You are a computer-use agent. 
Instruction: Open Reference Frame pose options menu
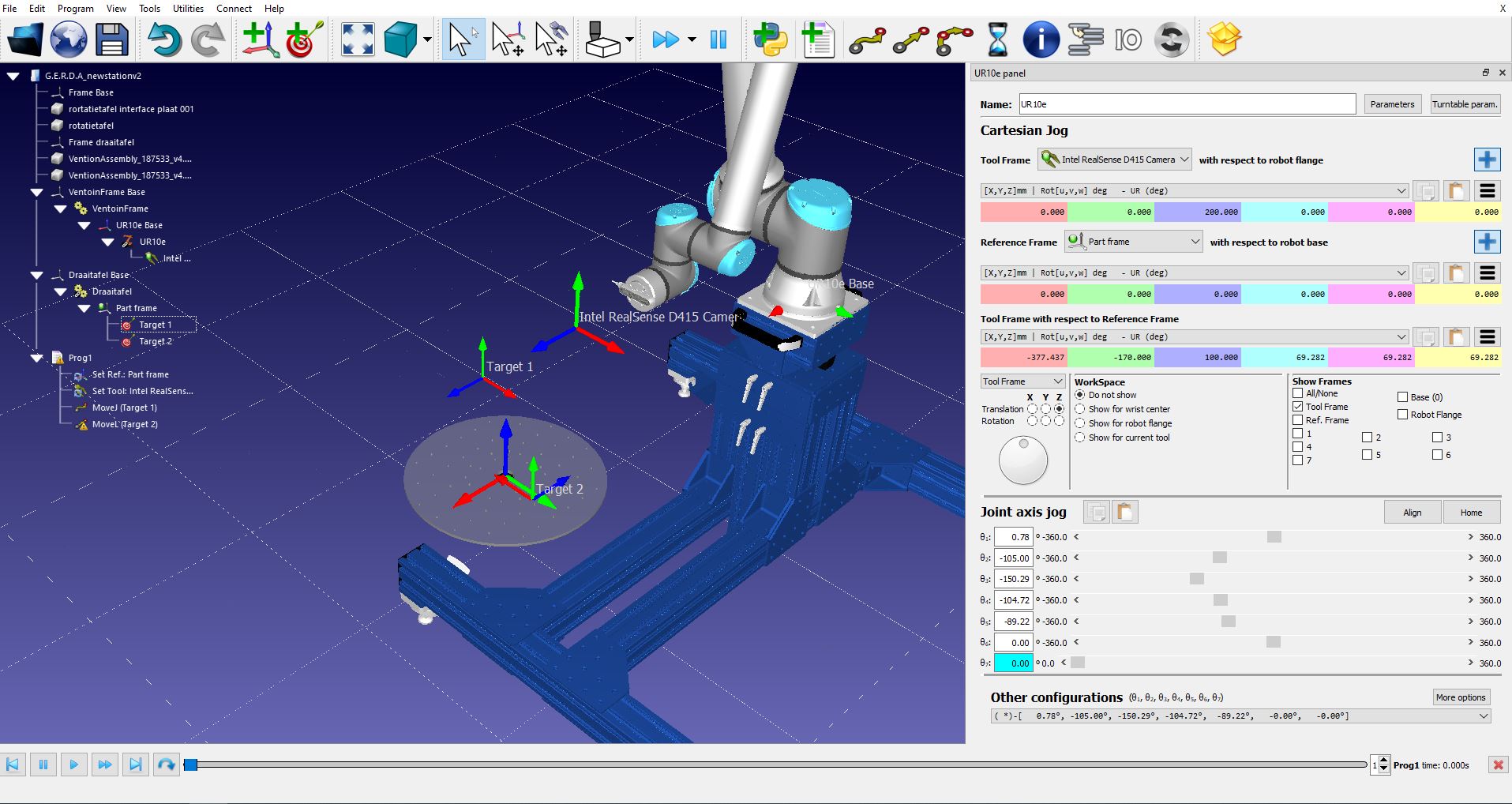click(1488, 272)
